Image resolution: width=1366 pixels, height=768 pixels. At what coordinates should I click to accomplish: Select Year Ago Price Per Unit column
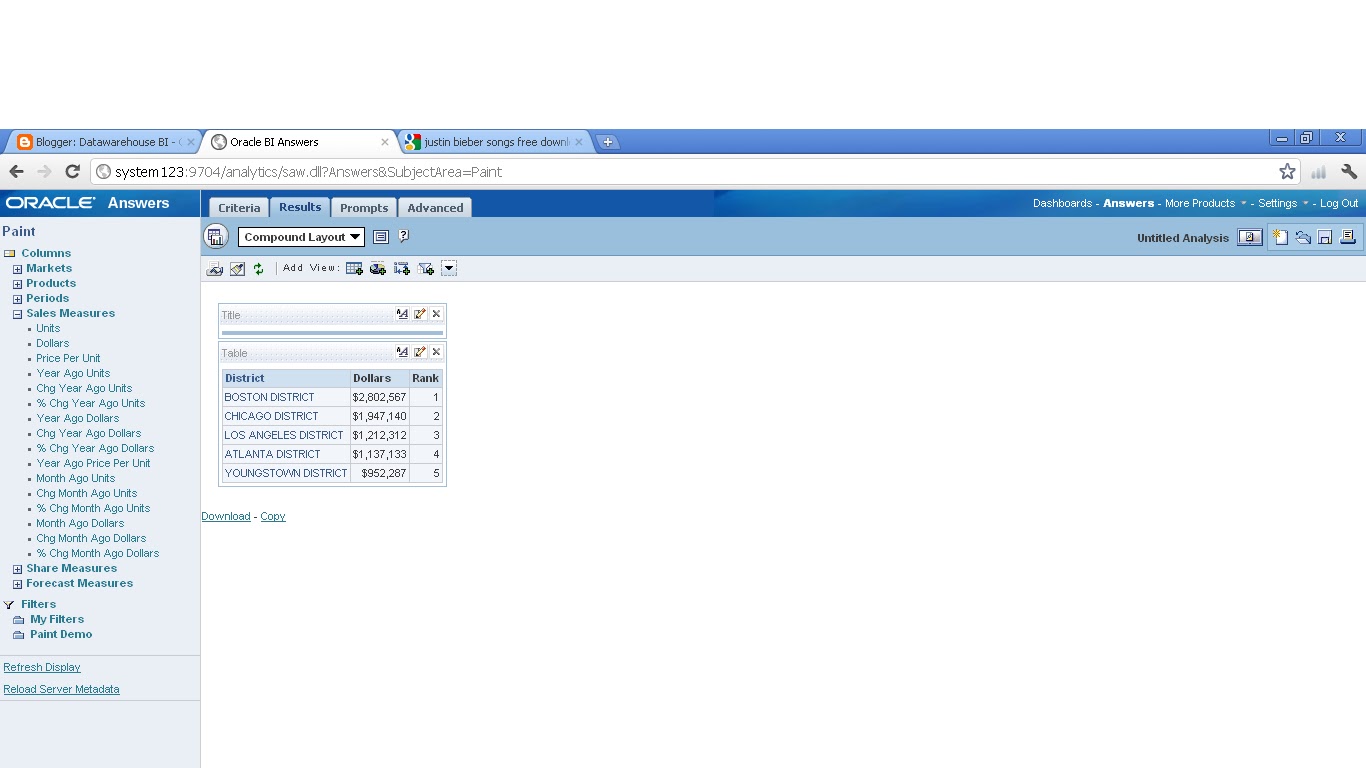tap(93, 463)
